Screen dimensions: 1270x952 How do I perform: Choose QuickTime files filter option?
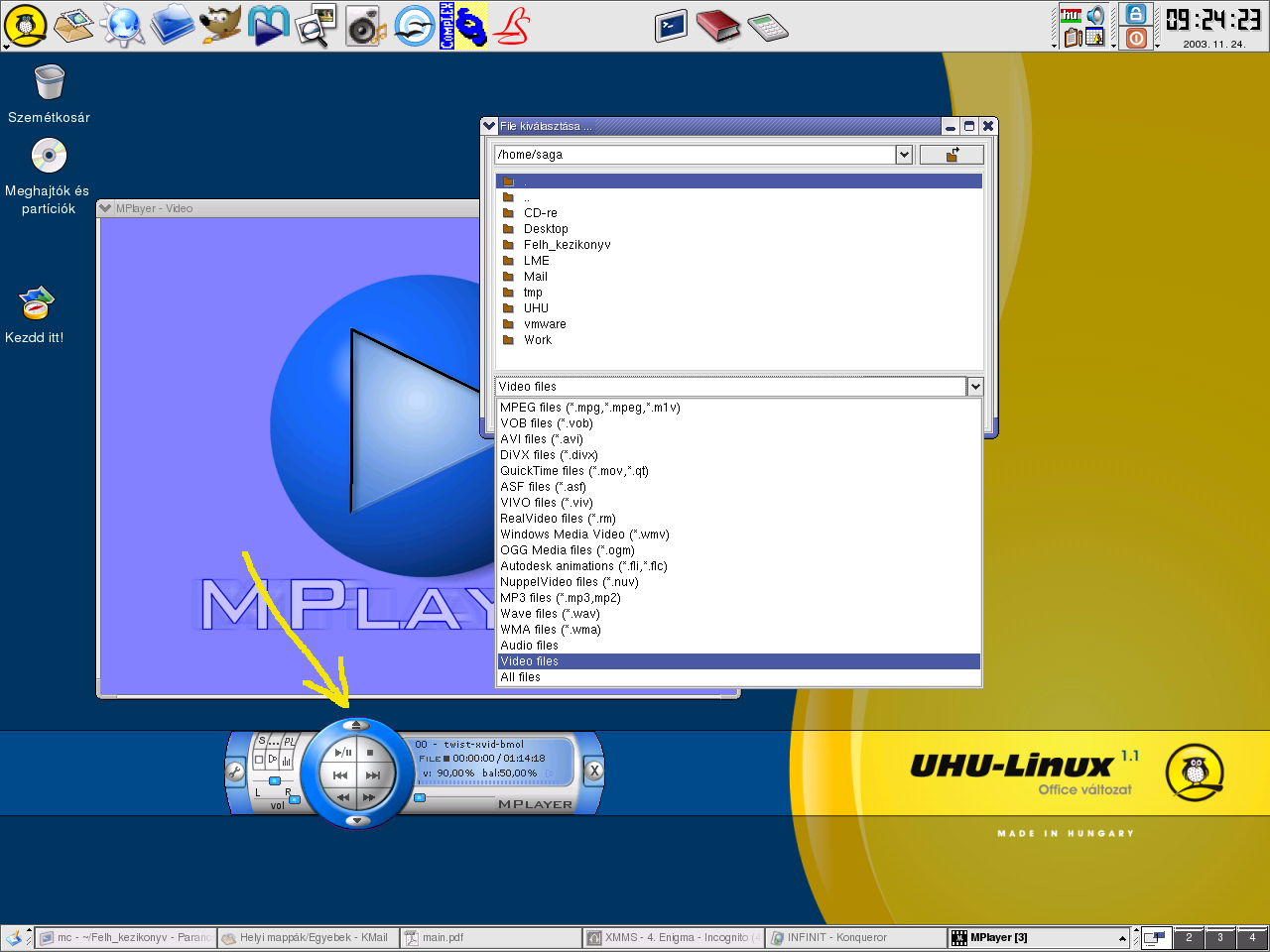coord(739,471)
